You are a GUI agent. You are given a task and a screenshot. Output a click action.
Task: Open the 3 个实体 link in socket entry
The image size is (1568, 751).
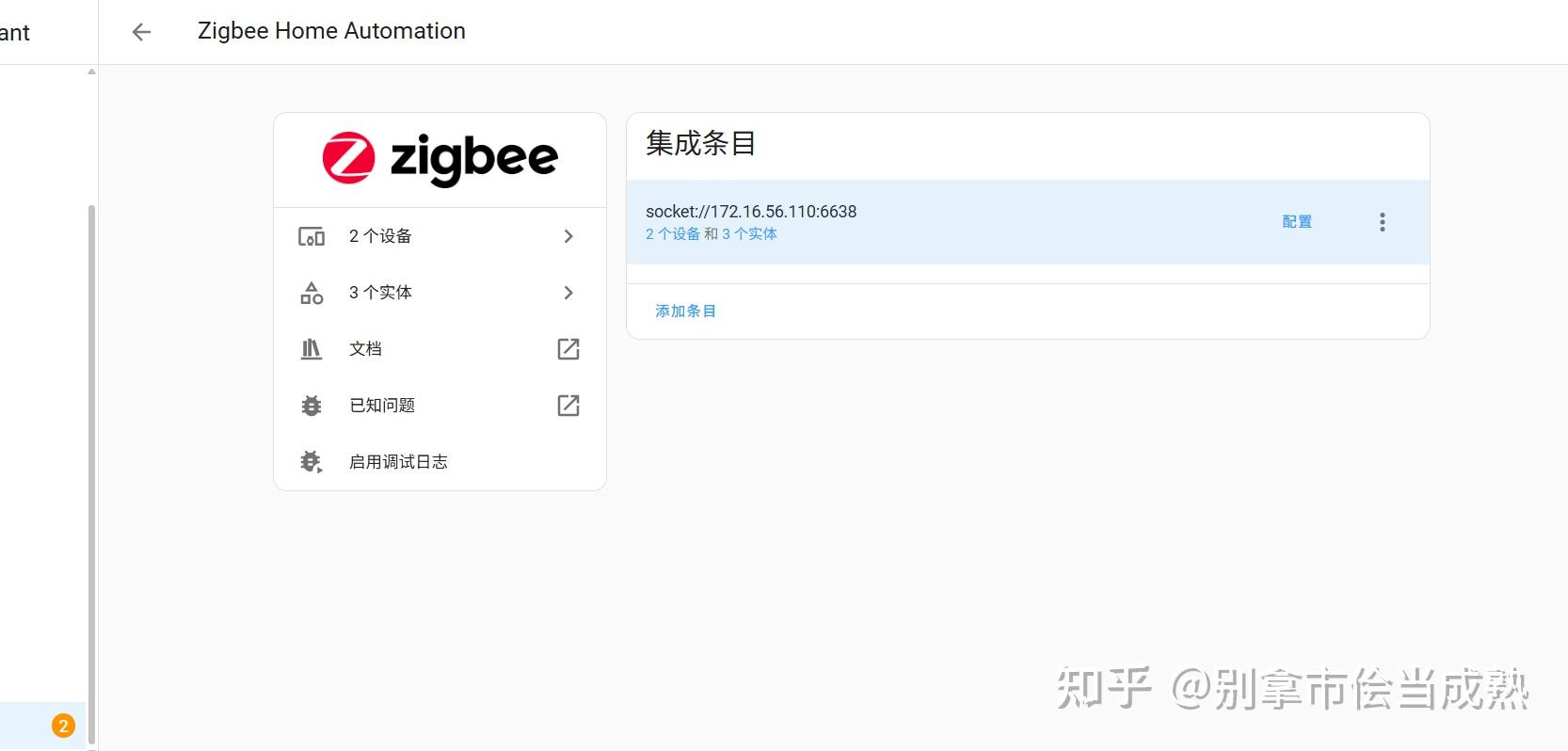[x=749, y=234]
